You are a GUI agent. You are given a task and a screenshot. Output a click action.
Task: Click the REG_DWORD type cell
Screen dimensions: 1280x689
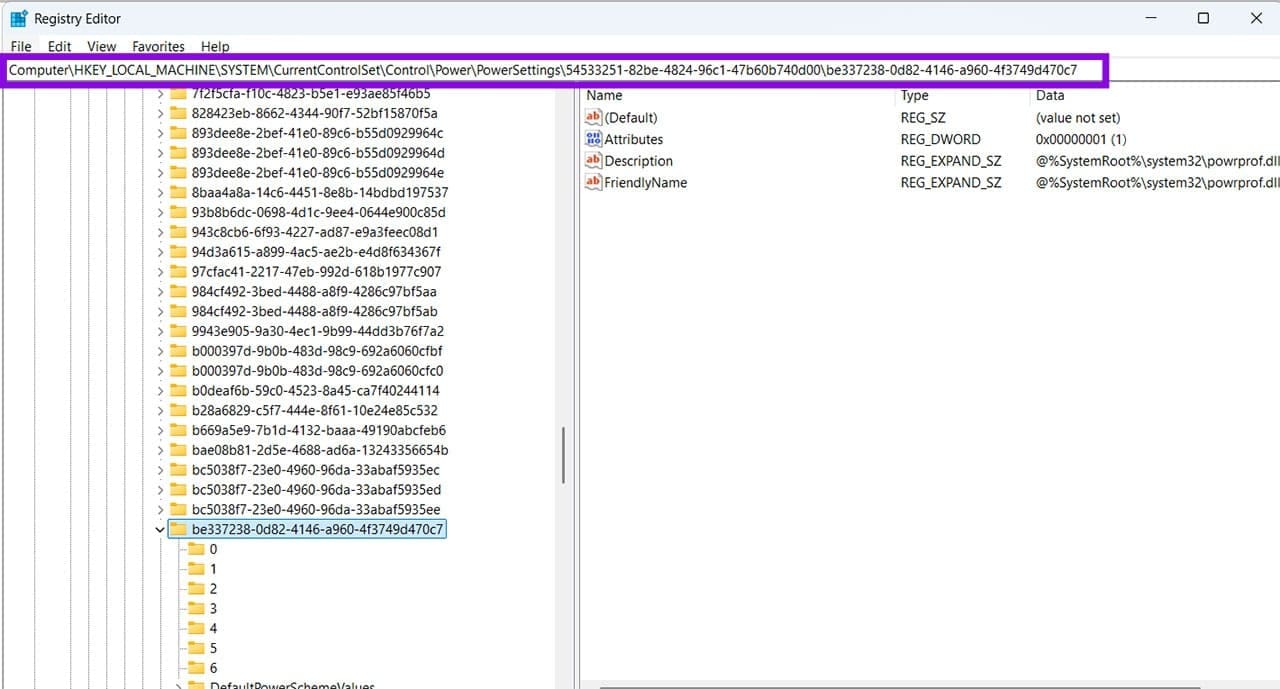click(x=941, y=139)
